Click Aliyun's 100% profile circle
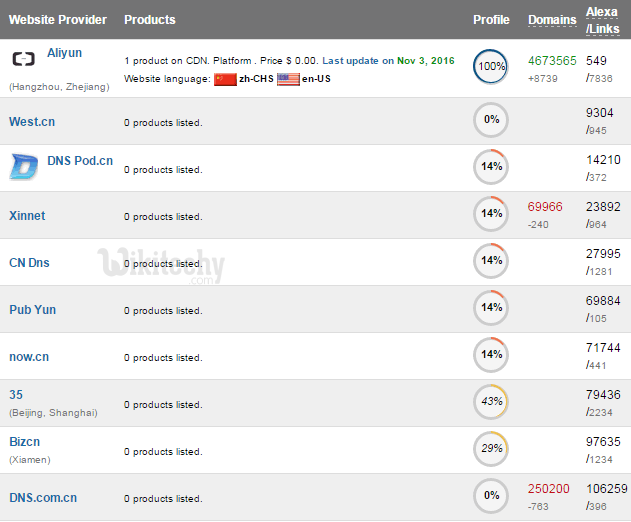 point(491,67)
